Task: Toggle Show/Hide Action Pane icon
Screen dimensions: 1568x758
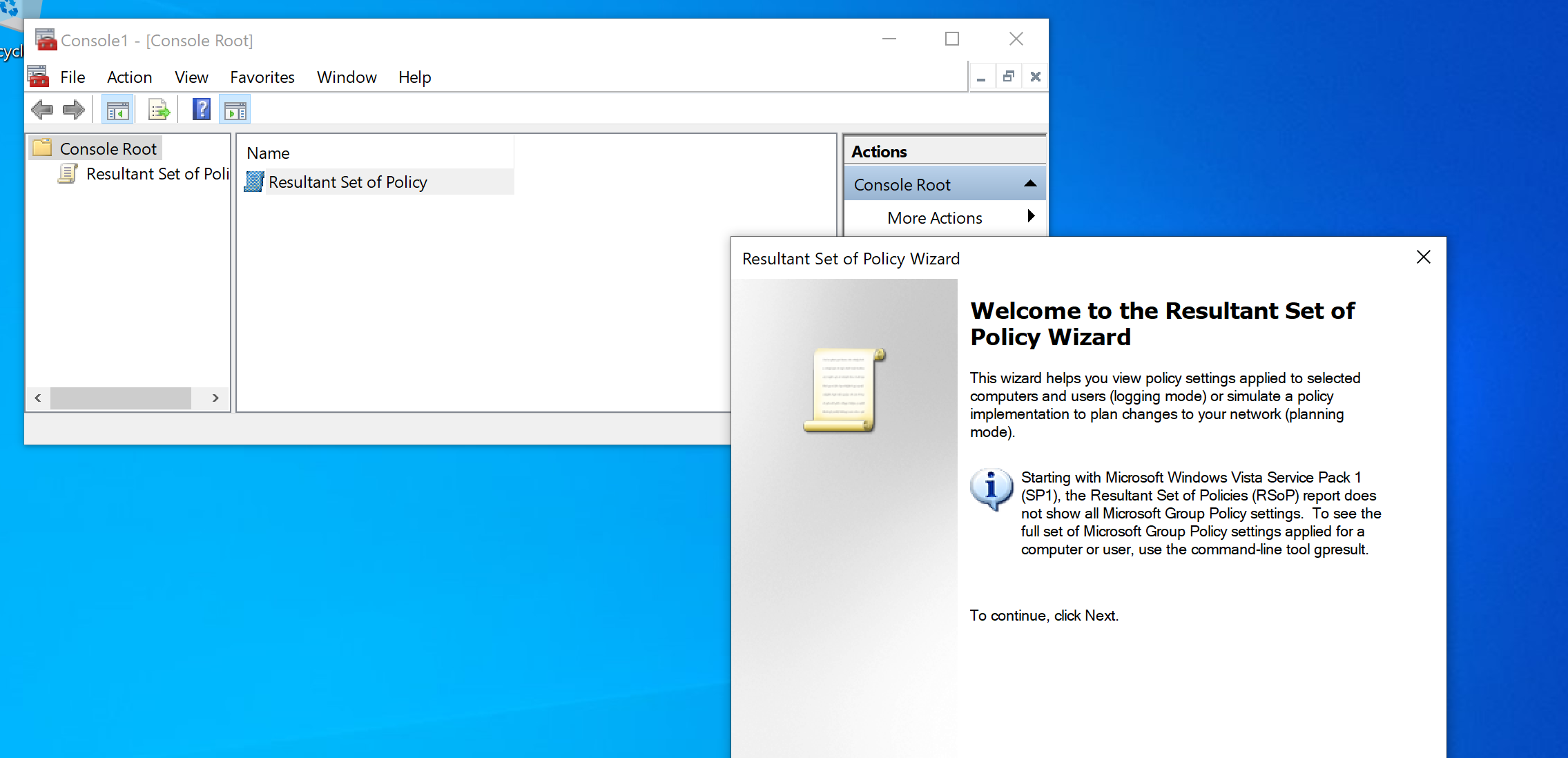Action: (x=235, y=110)
